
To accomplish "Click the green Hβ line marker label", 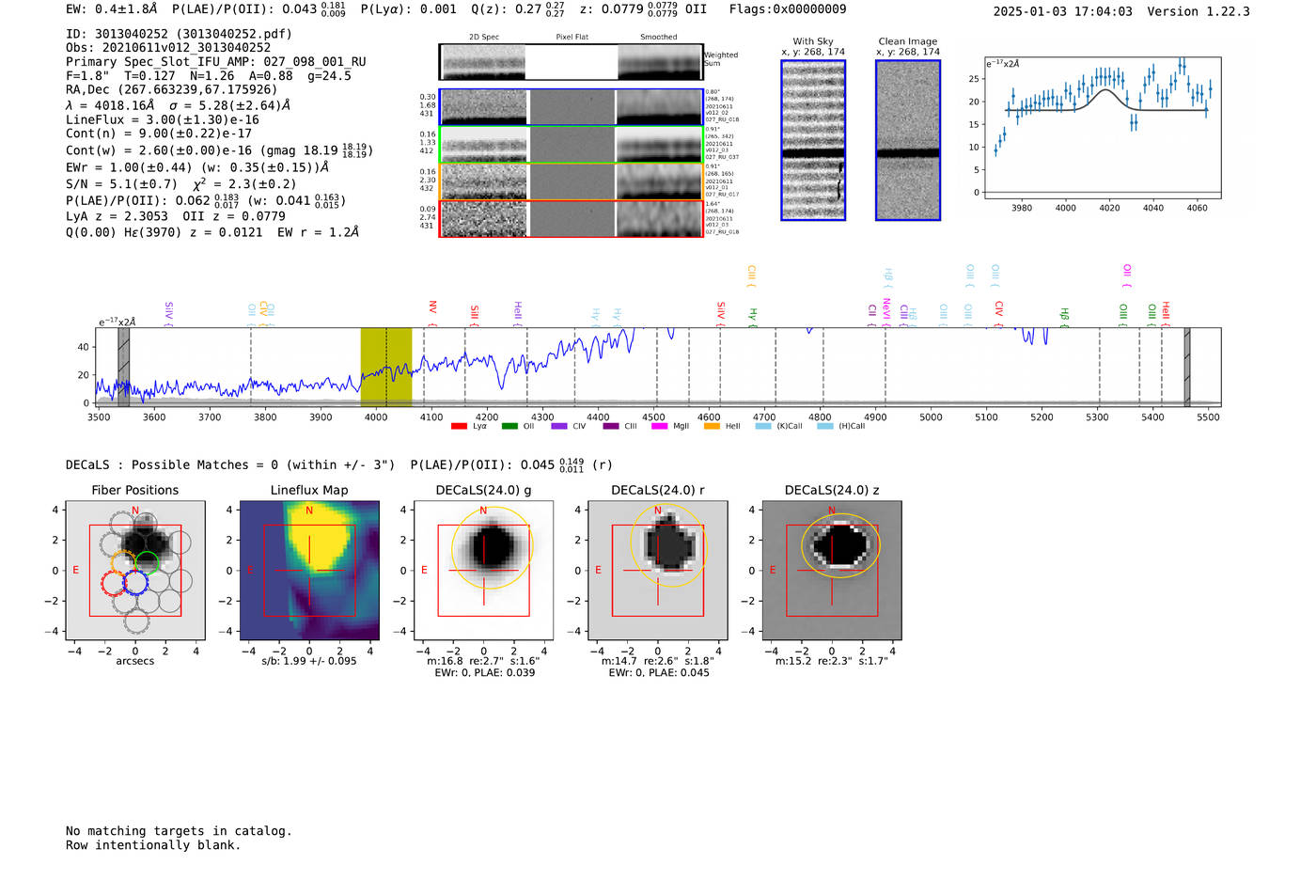I will (x=1065, y=316).
